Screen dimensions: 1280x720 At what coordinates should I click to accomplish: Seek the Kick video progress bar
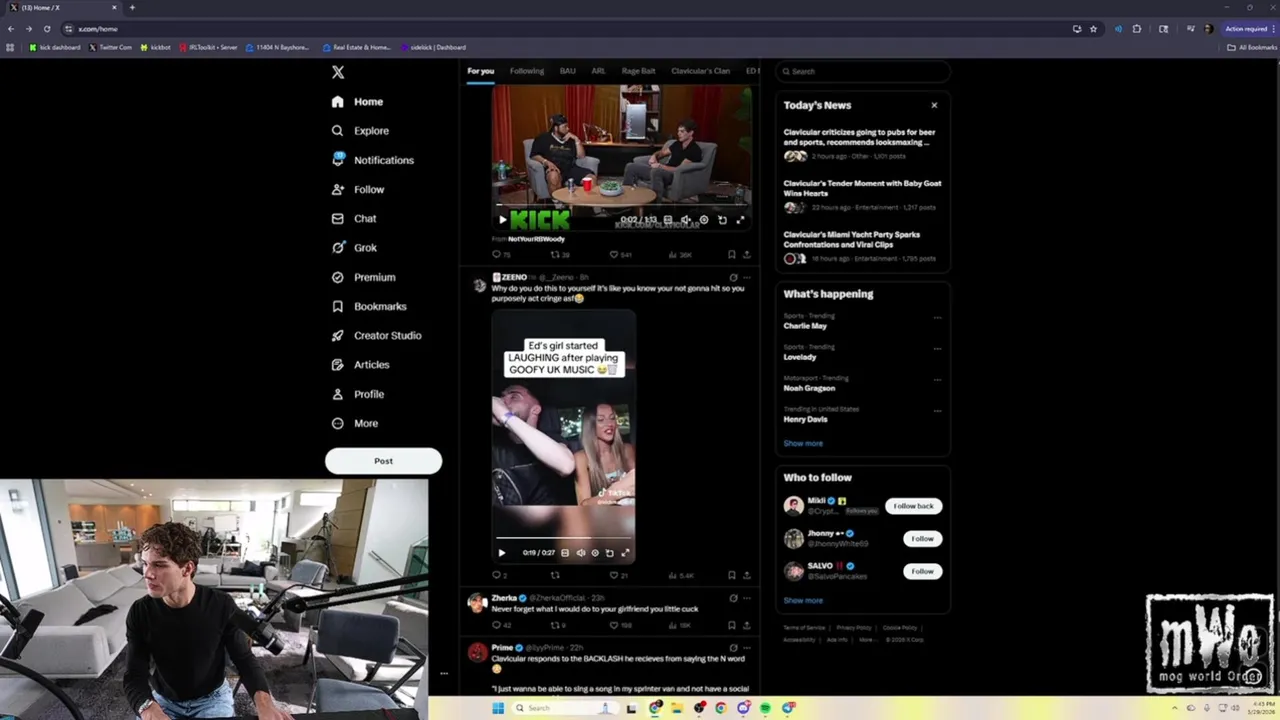tap(621, 206)
